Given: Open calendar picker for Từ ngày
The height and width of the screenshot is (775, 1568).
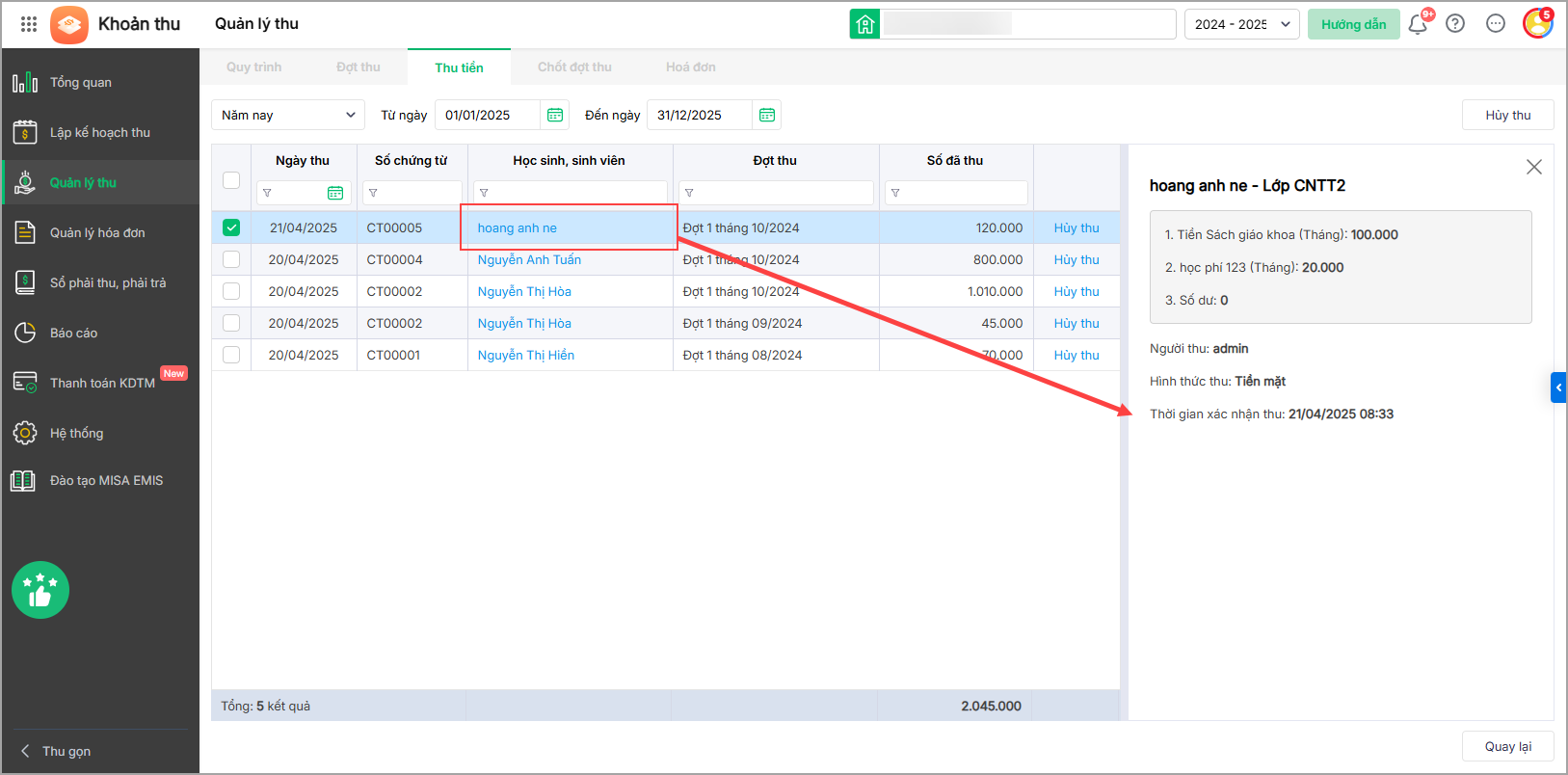Looking at the screenshot, I should point(555,115).
